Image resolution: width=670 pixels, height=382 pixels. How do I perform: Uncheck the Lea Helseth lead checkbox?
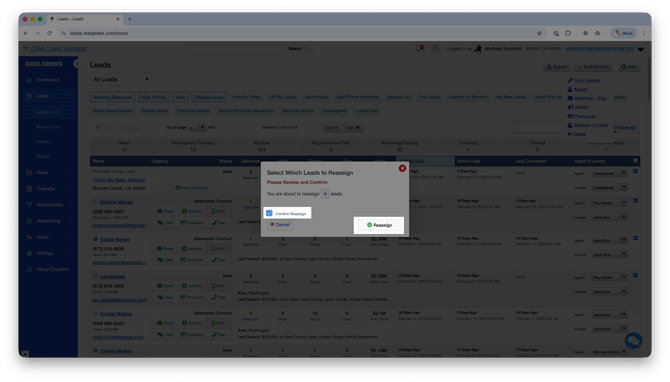coord(635,275)
